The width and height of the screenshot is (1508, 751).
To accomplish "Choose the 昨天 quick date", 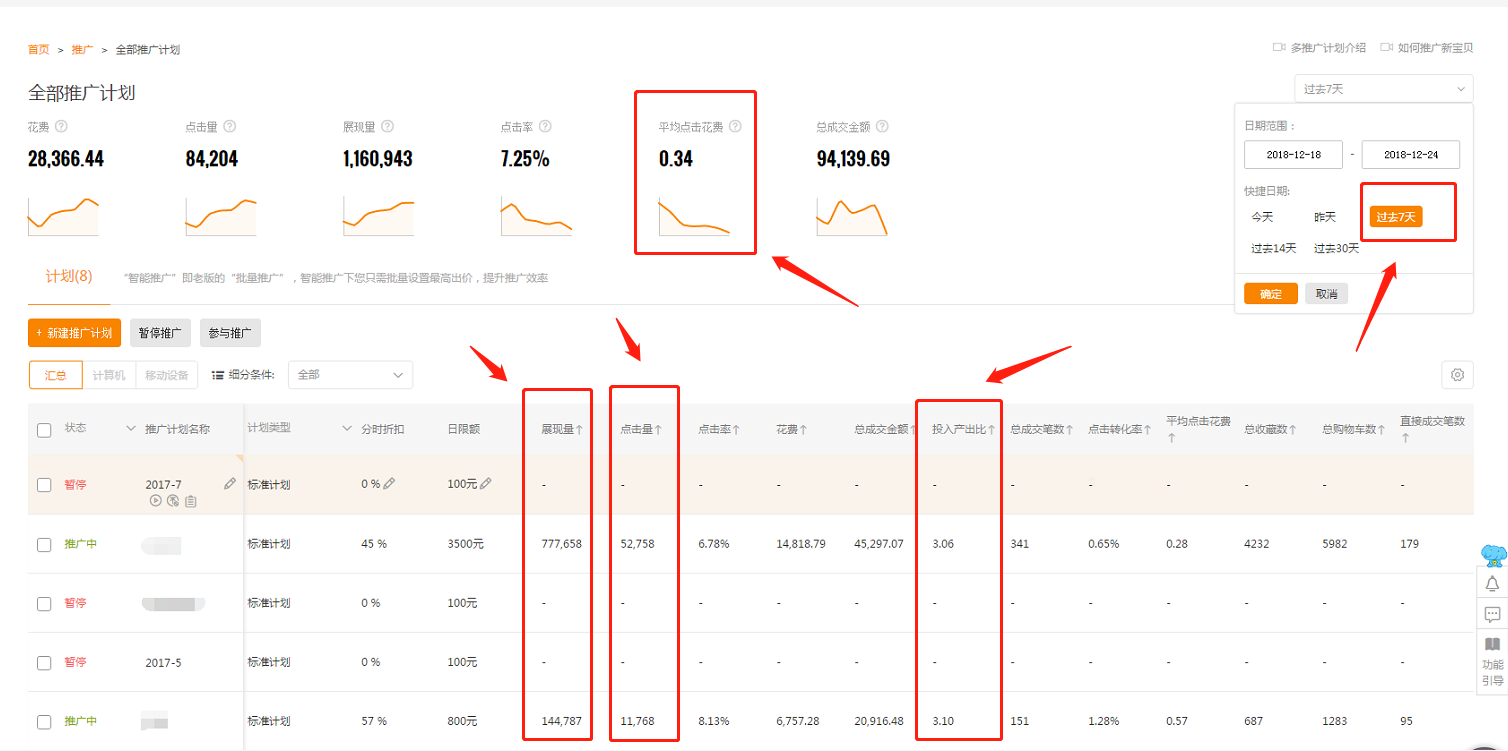I will tap(1325, 217).
